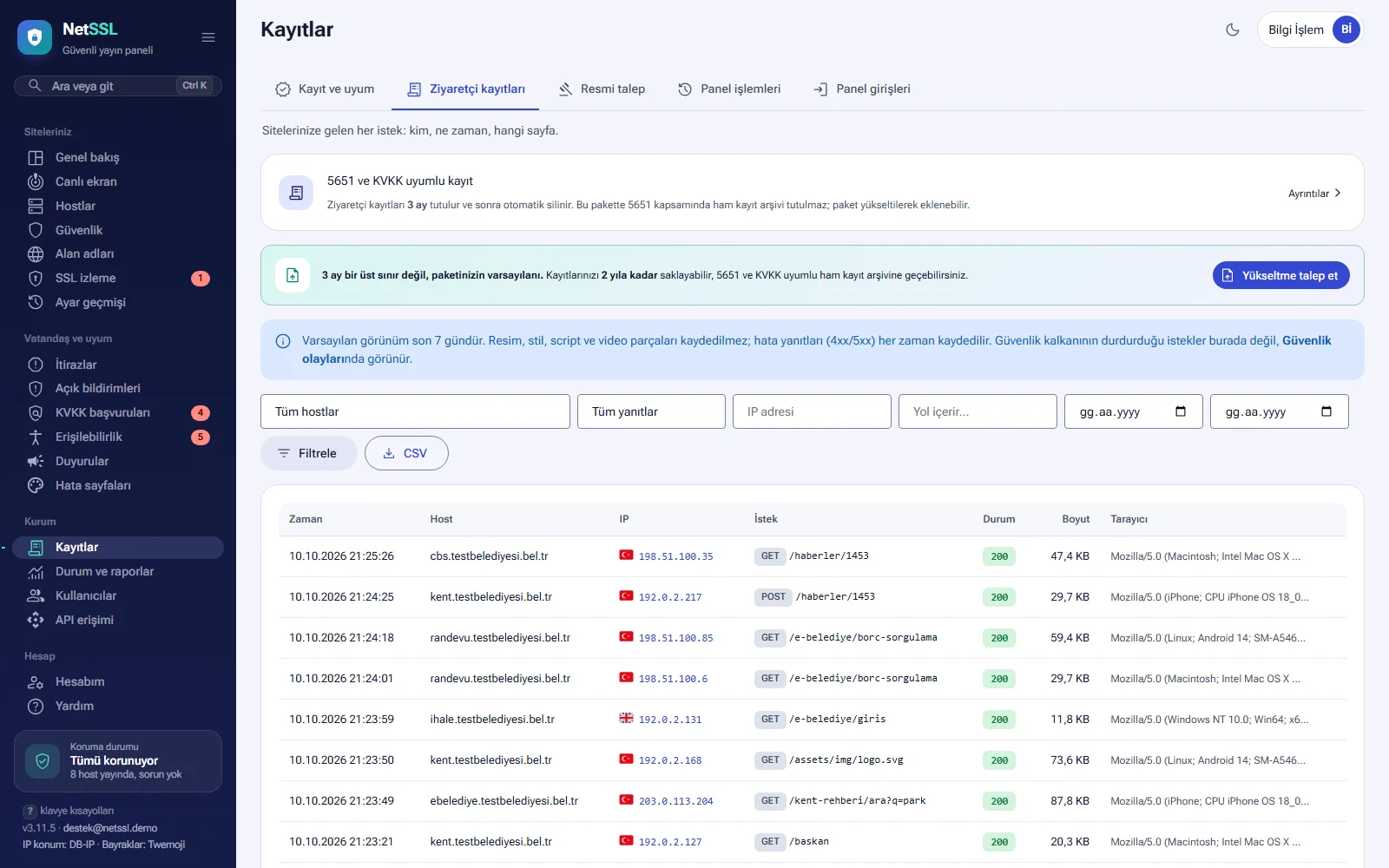Open API erişimi icon
The height and width of the screenshot is (868, 1389).
(36, 620)
